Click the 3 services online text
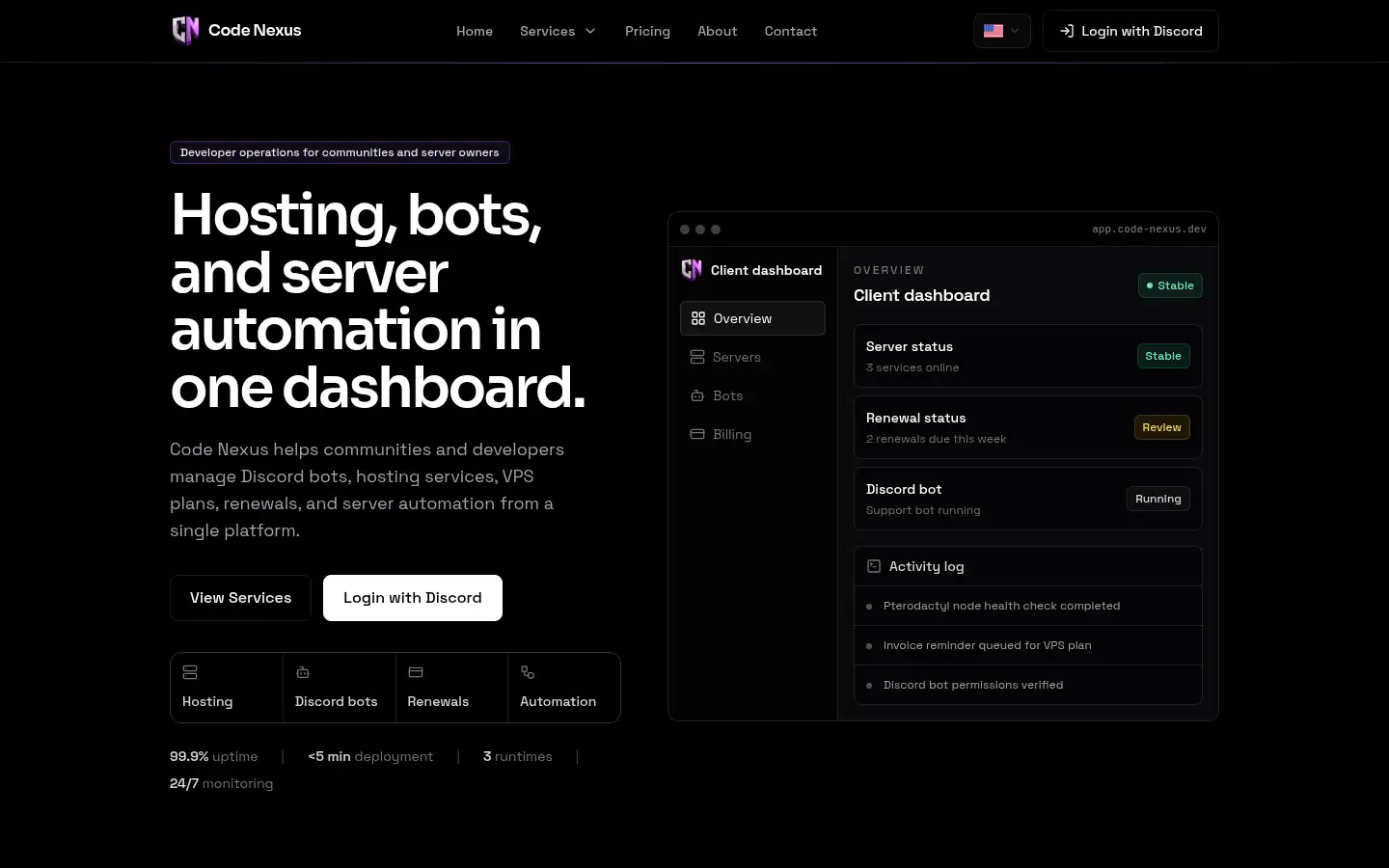 pyautogui.click(x=912, y=367)
